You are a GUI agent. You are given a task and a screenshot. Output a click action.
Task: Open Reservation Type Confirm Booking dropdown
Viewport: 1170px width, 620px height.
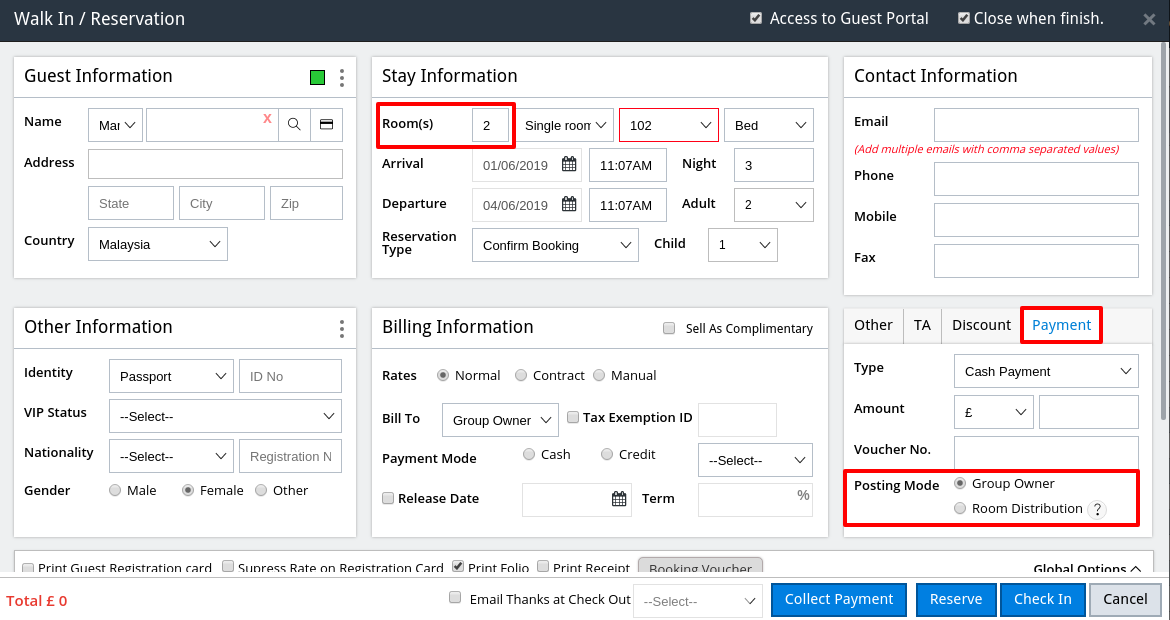coord(555,245)
